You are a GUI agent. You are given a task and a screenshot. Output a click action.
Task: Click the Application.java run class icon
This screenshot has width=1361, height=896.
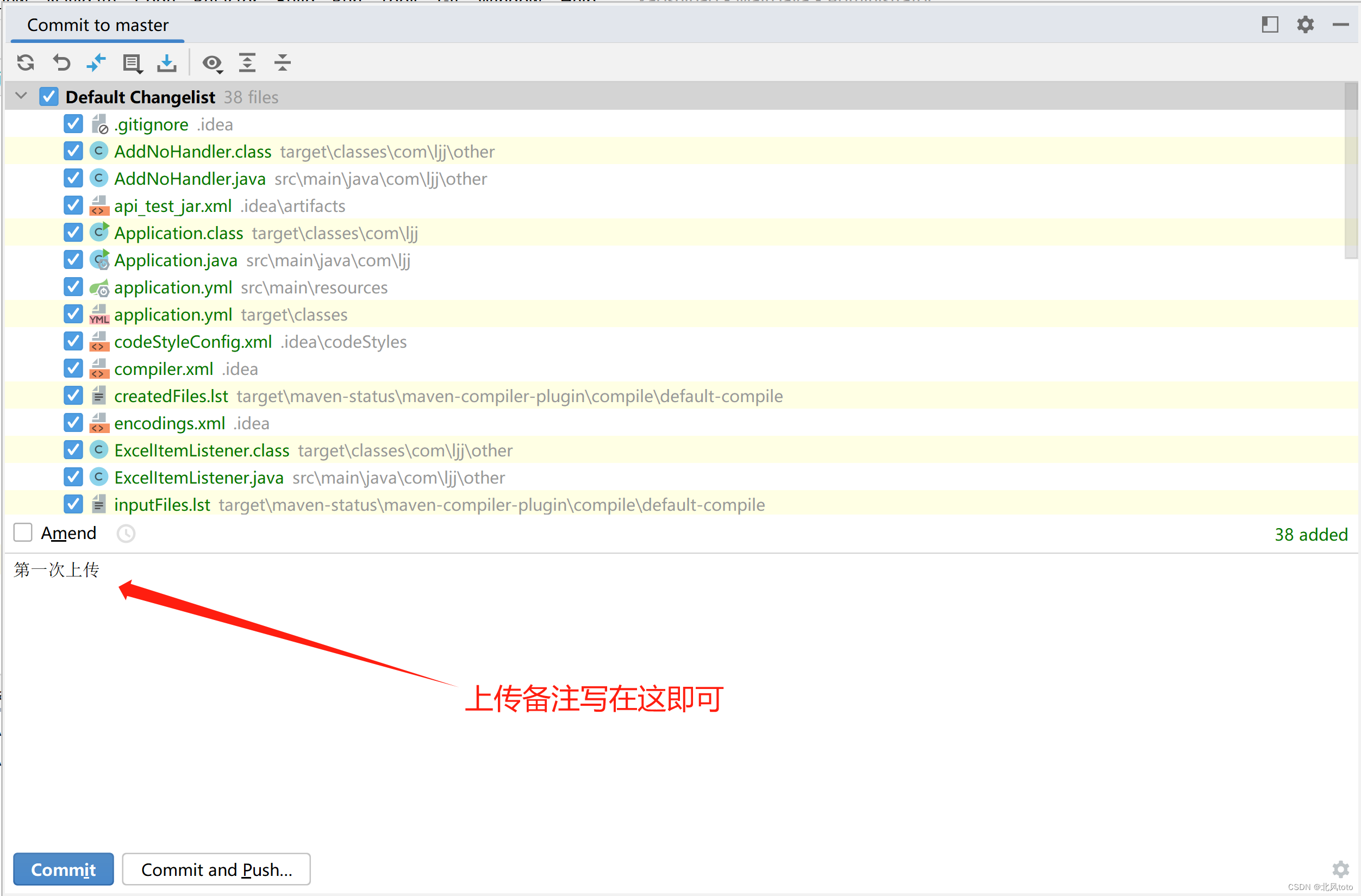click(99, 260)
